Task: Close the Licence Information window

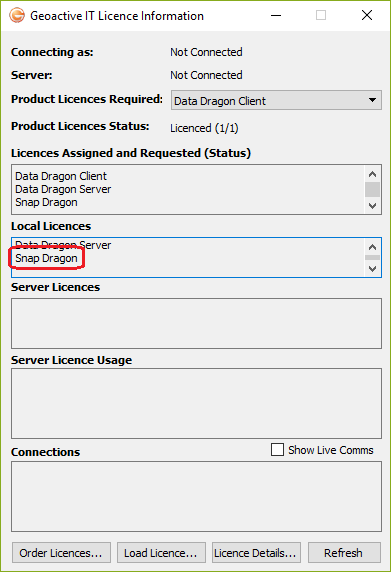Action: pyautogui.click(x=367, y=15)
